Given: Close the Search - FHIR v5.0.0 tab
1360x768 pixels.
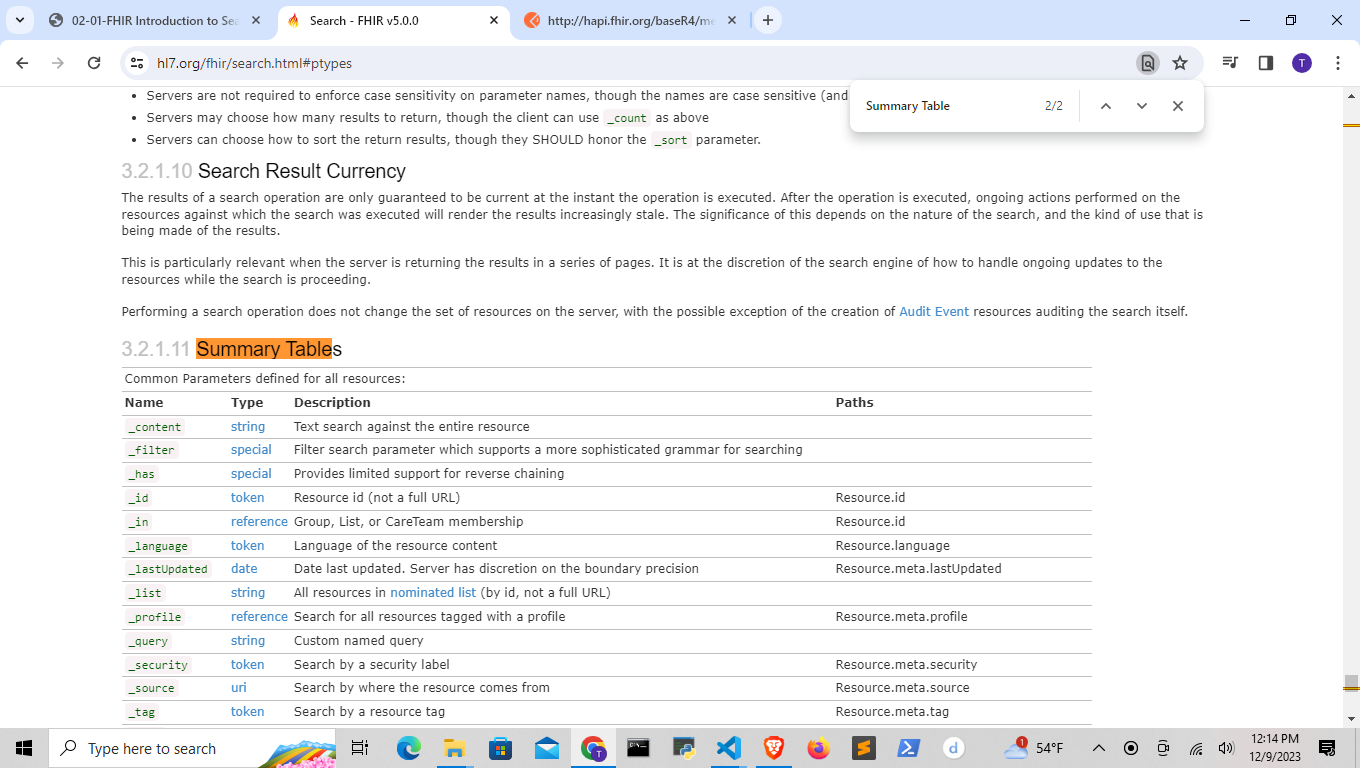Looking at the screenshot, I should 494,20.
